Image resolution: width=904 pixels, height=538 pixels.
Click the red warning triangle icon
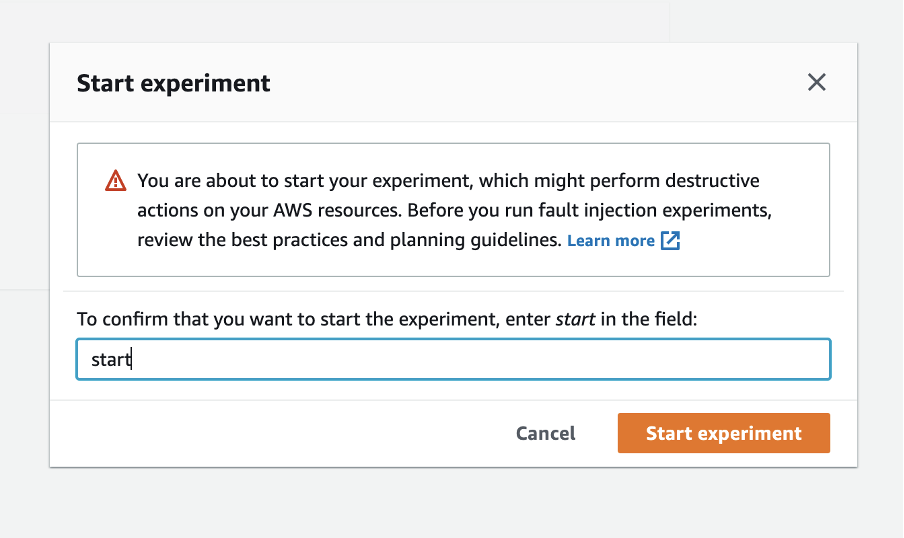[116, 181]
